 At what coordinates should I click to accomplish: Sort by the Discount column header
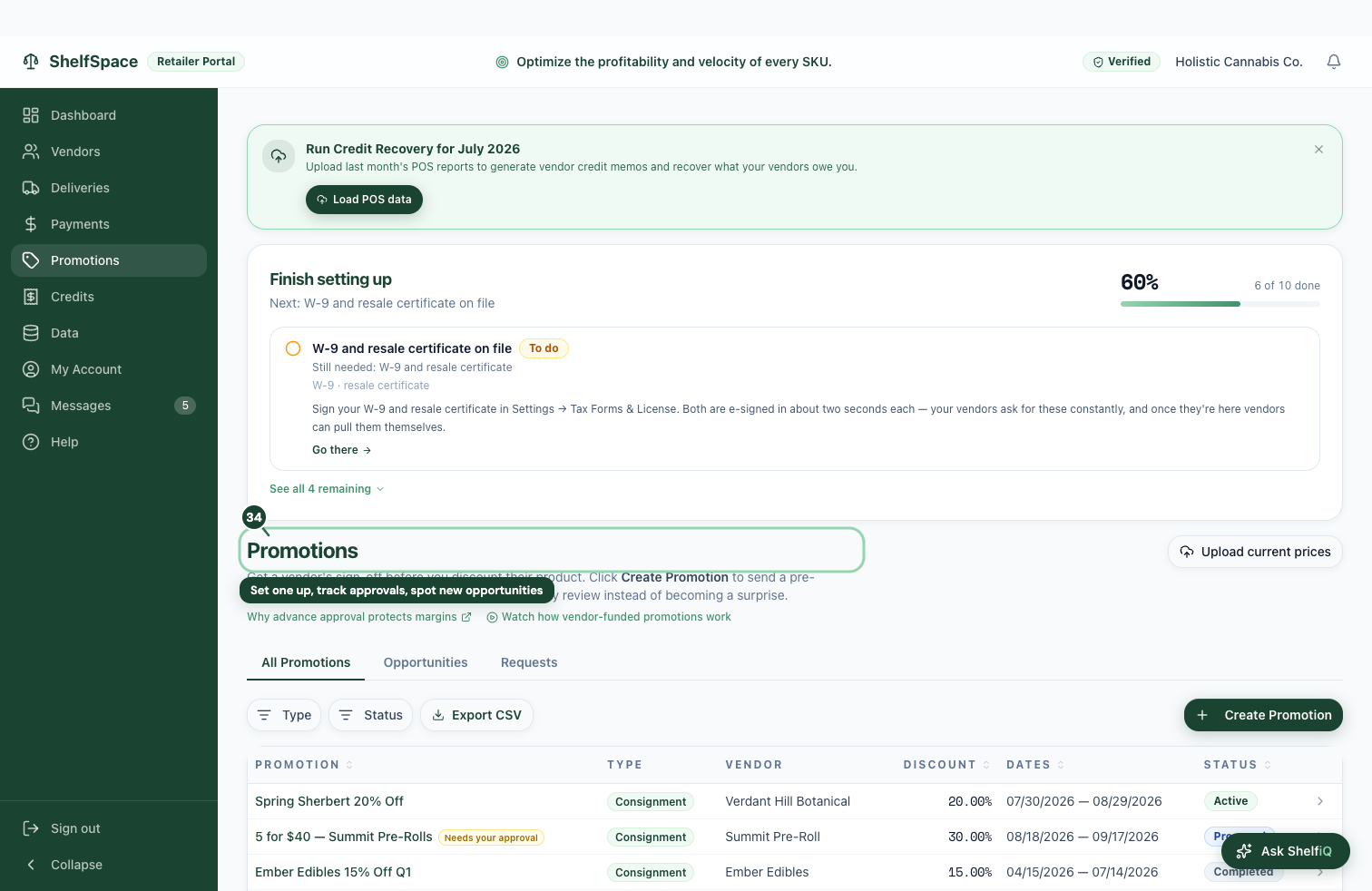947,765
